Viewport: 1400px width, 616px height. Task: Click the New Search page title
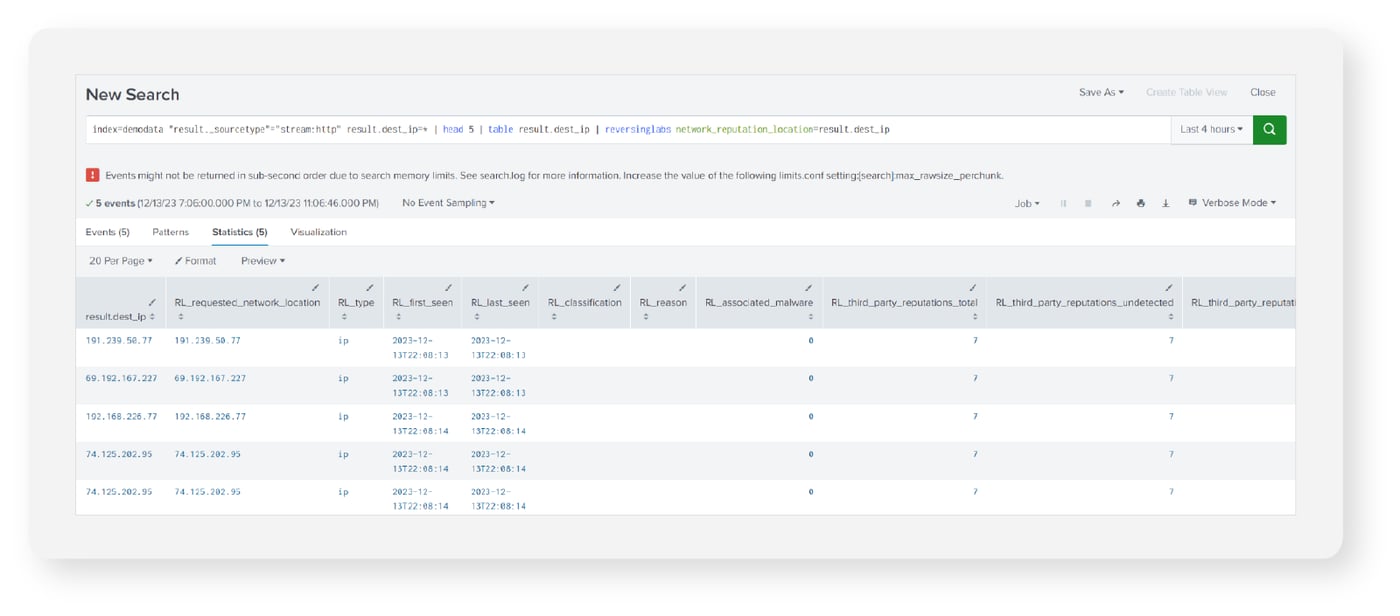pos(132,94)
